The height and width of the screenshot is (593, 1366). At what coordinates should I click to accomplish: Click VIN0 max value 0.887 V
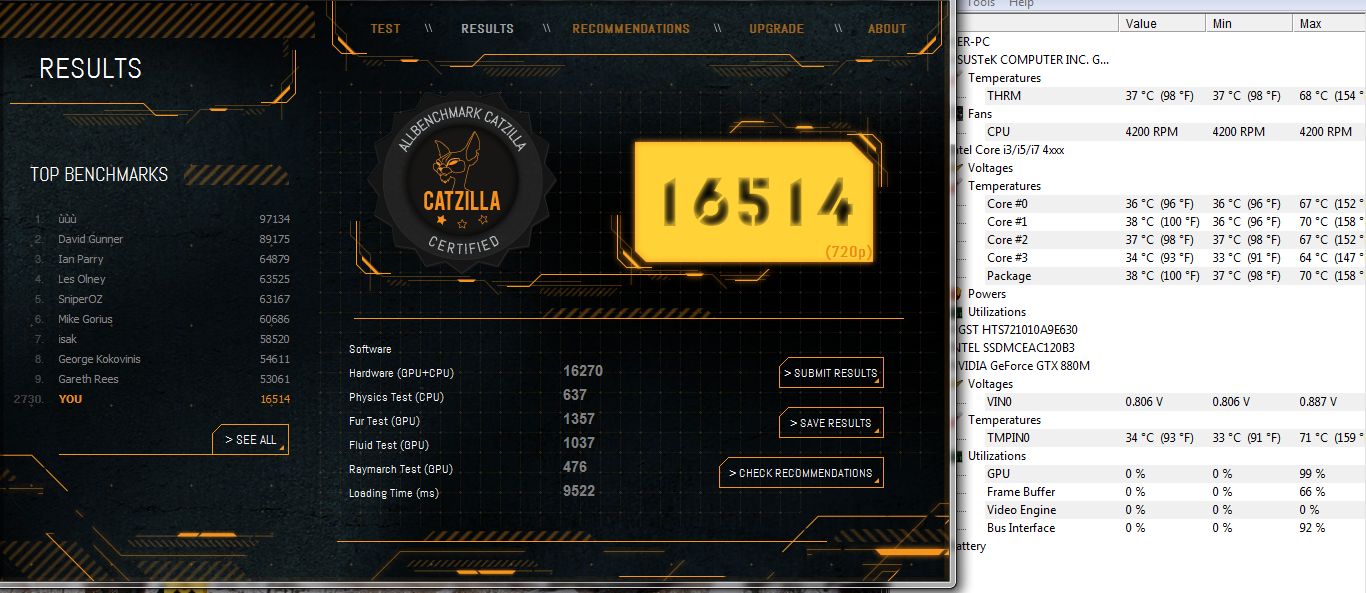[1318, 402]
